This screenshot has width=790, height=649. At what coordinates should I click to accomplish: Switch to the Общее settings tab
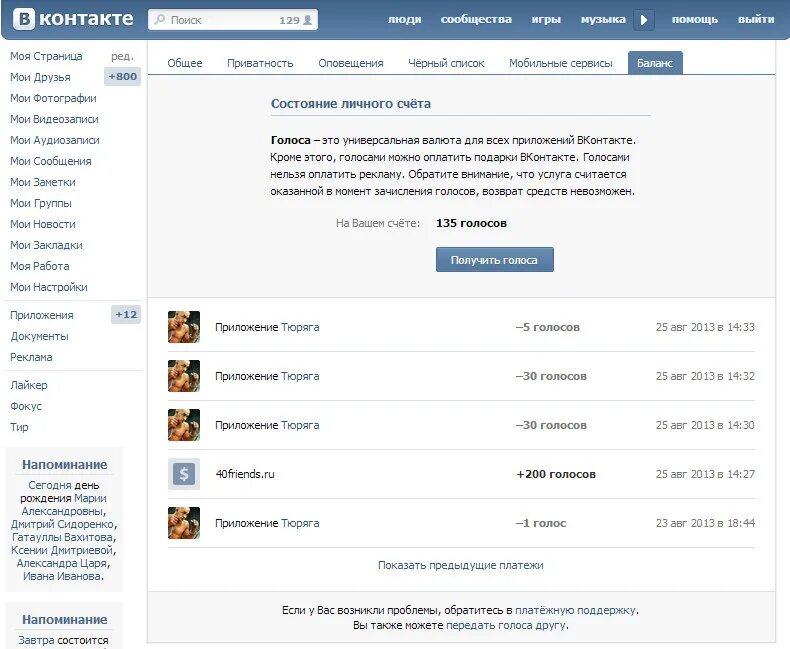point(185,63)
